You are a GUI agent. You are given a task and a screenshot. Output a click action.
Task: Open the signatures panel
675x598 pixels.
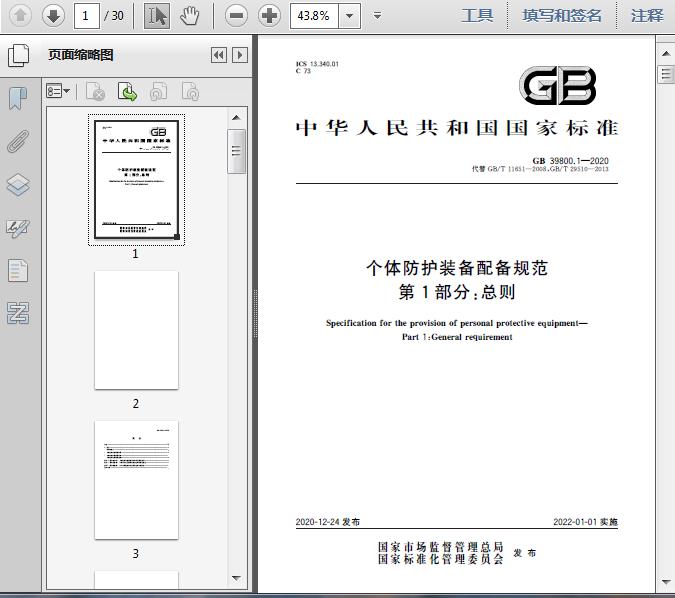click(x=18, y=228)
